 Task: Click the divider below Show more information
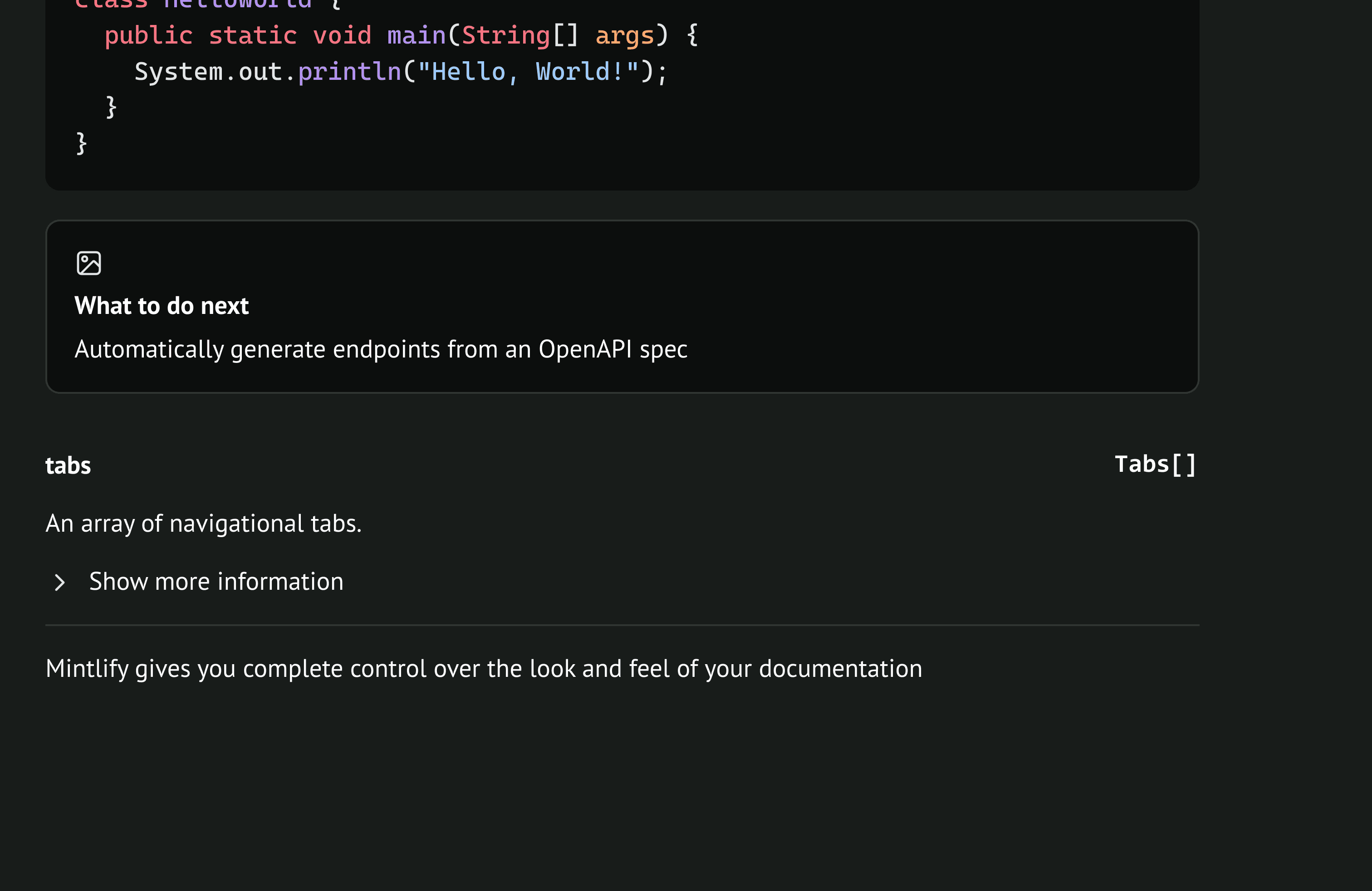tap(622, 625)
